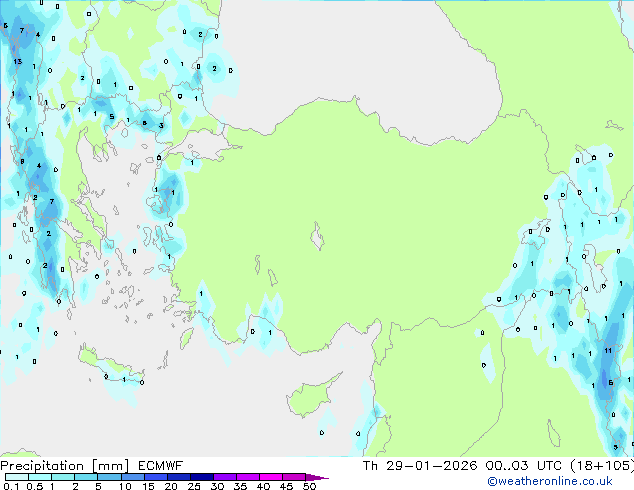
Task: Click the 'ECMWF' model label
Action: coord(161,466)
